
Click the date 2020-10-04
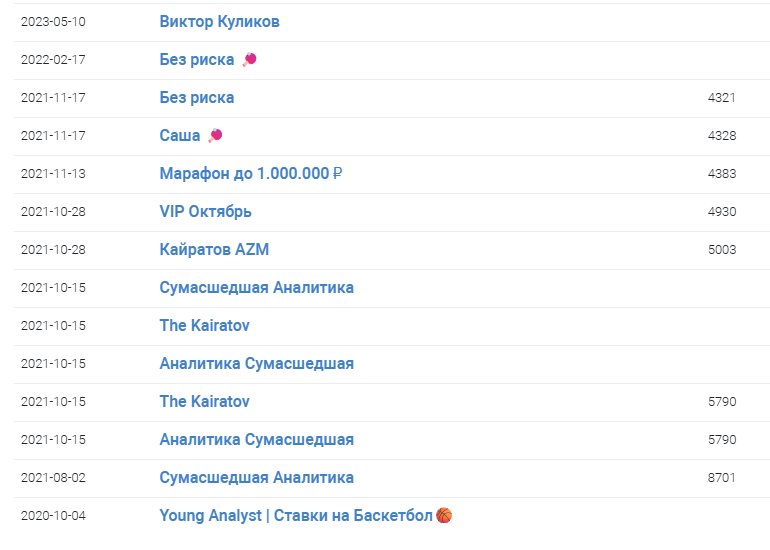click(53, 516)
